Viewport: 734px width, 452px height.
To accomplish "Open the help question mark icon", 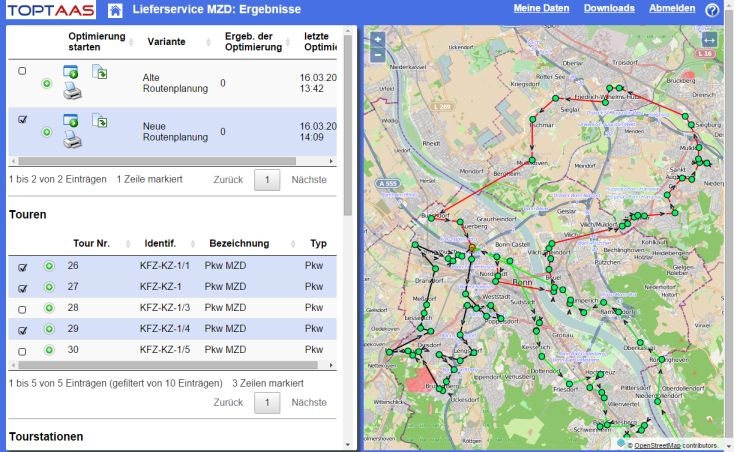I will click(712, 10).
